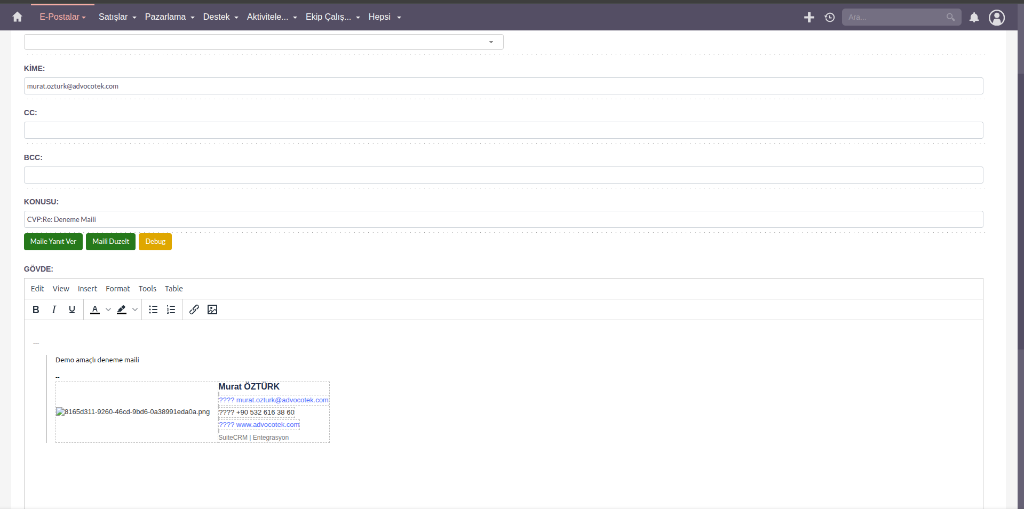Toggle underline formatting in editor
This screenshot has width=1024, height=509.
(72, 310)
